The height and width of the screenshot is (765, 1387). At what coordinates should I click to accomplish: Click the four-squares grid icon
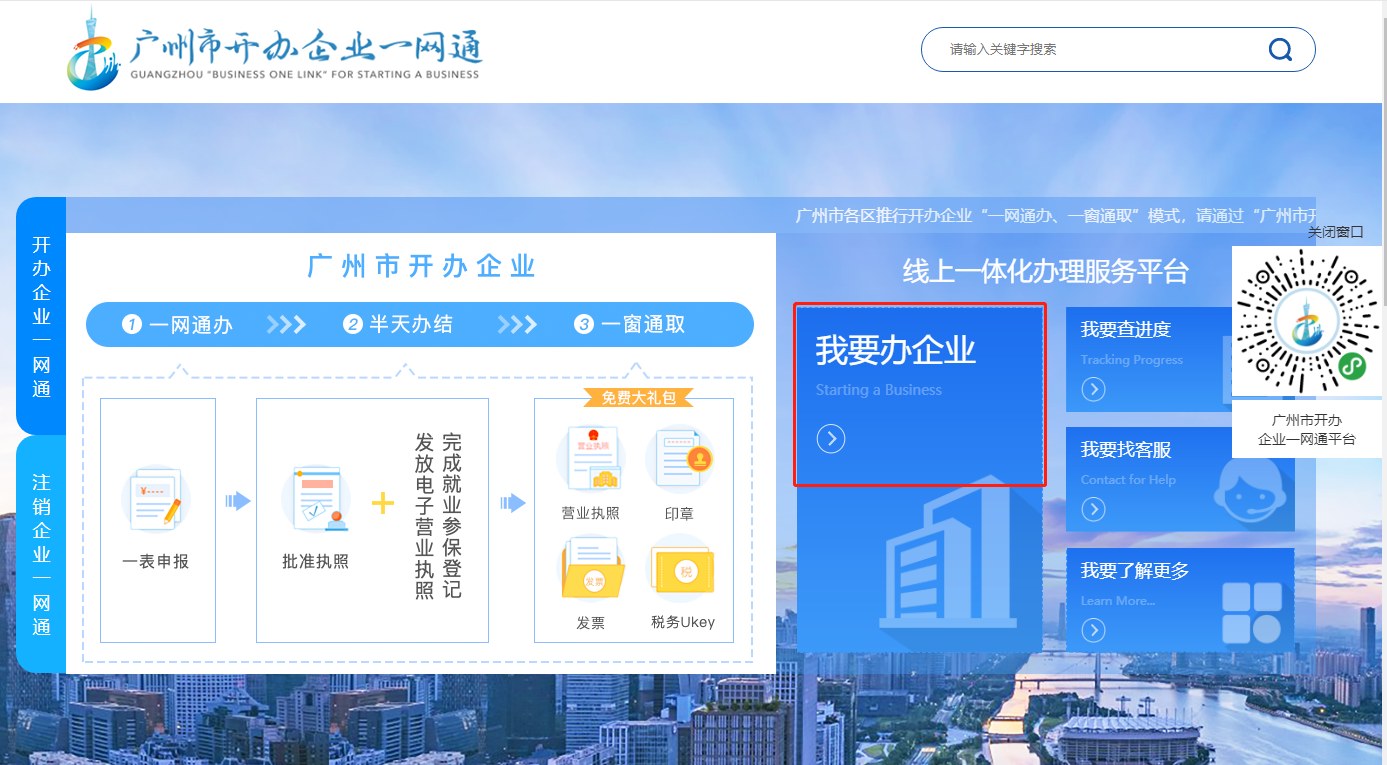(x=1252, y=613)
